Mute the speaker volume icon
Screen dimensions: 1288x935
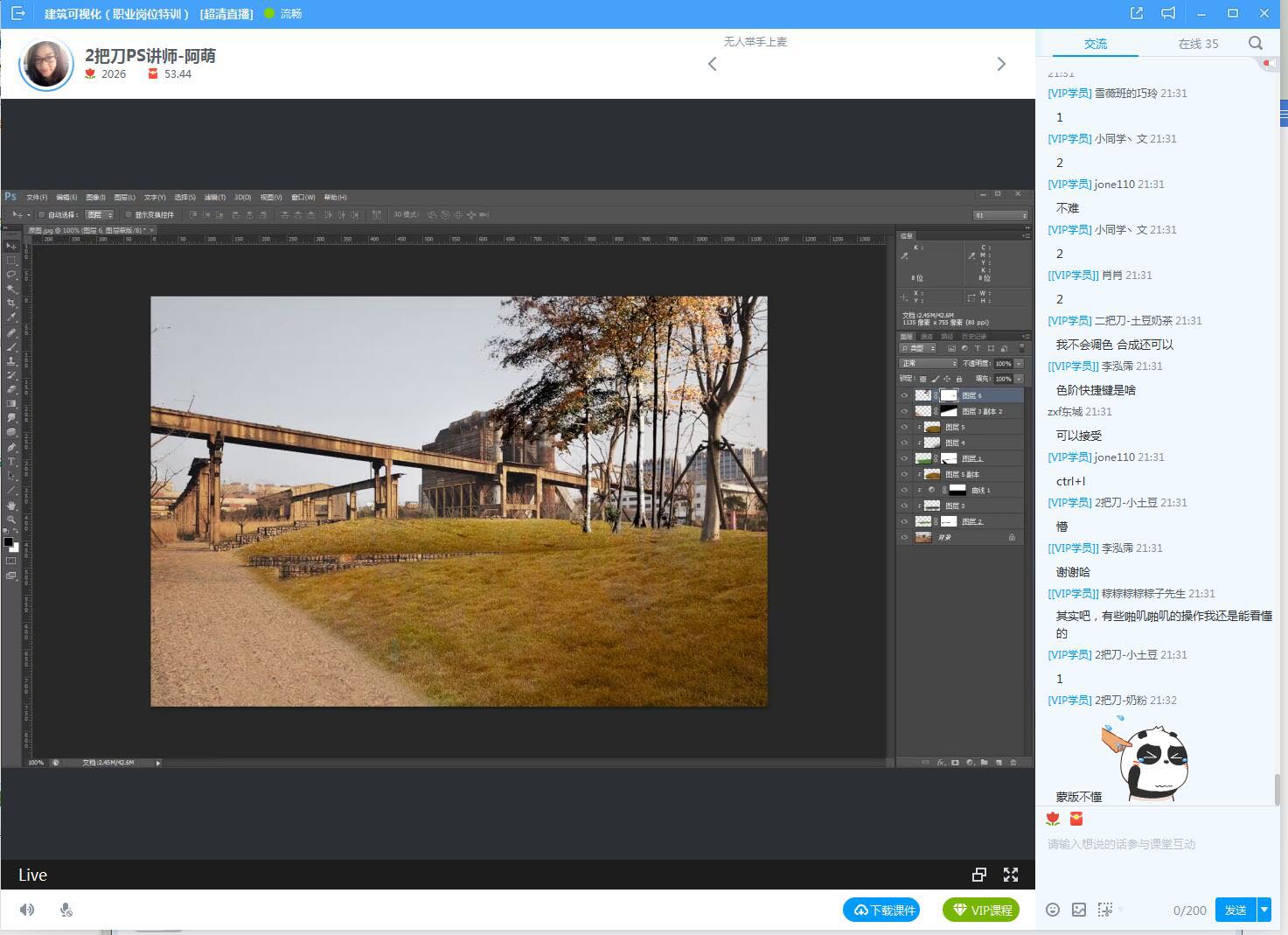27,910
